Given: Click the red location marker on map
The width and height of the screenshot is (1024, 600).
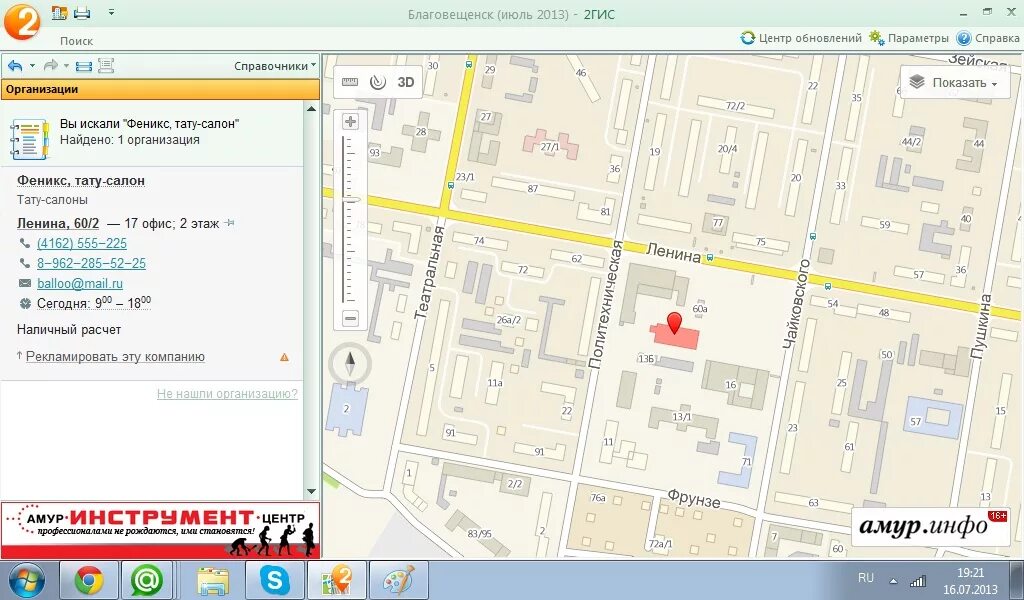Looking at the screenshot, I should (673, 323).
